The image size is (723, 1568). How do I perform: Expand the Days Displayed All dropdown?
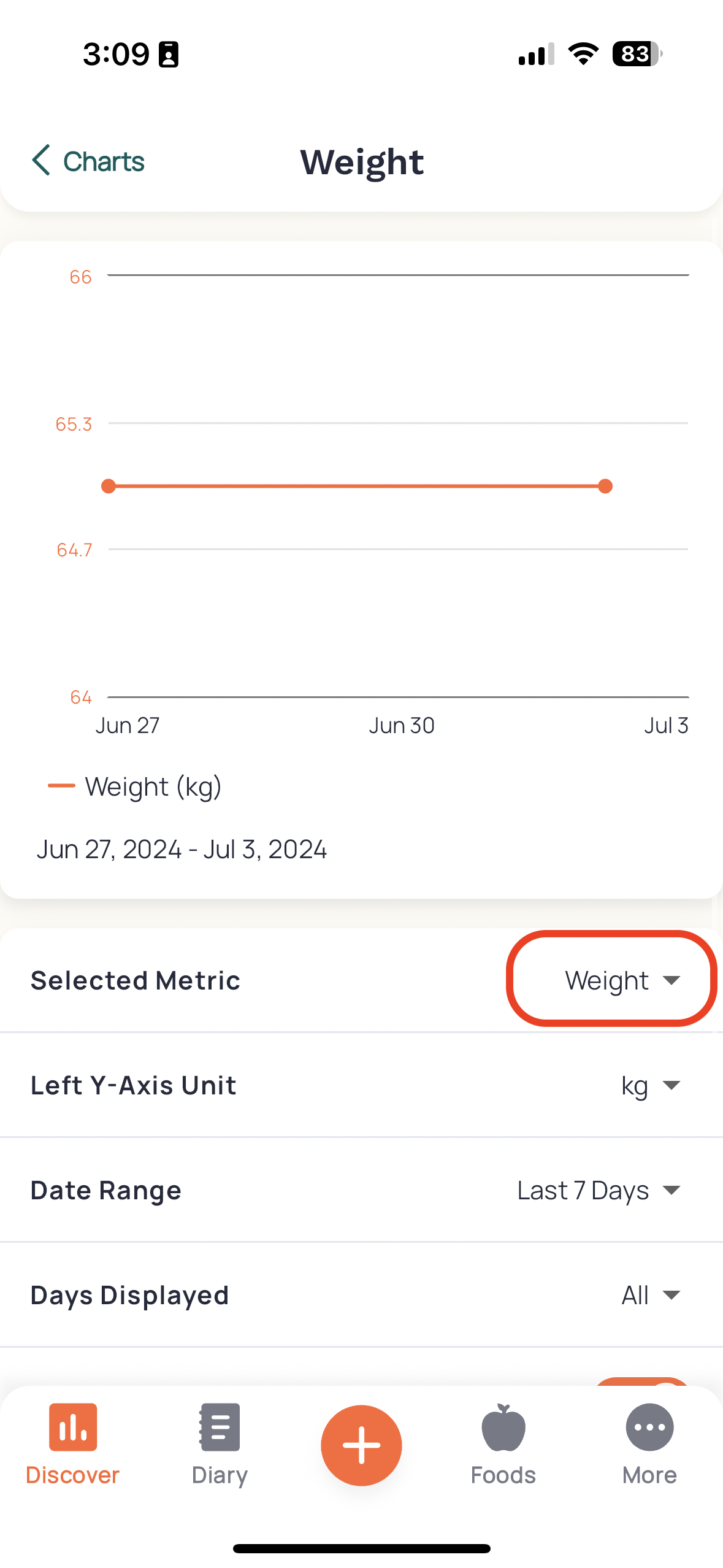coord(651,1295)
